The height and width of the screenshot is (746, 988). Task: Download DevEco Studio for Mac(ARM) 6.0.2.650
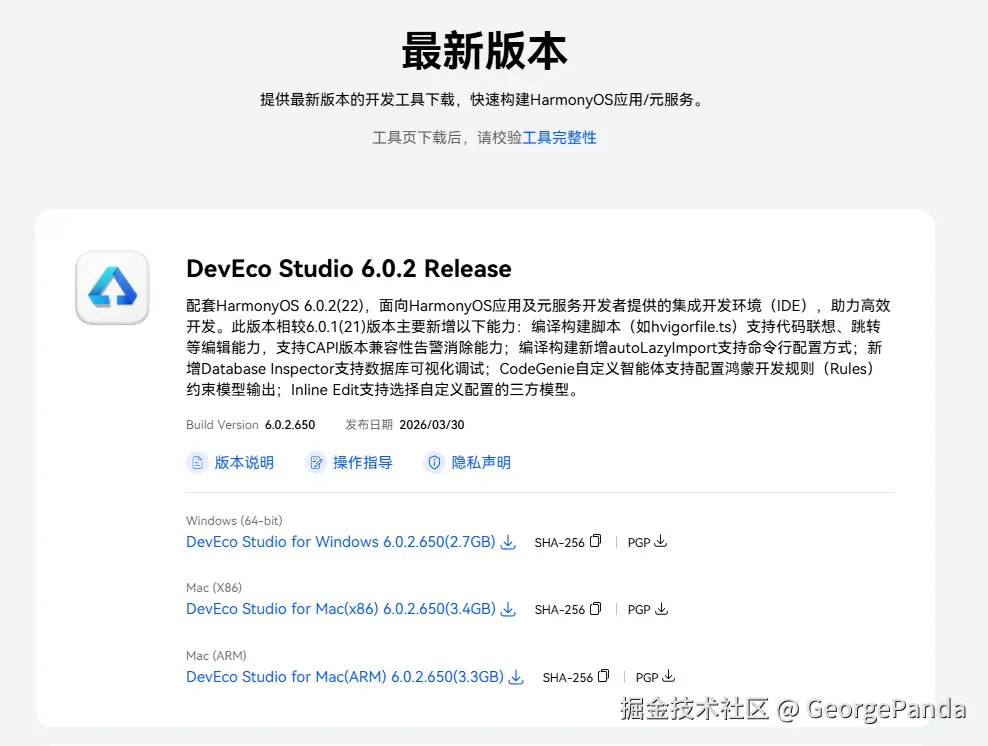345,677
